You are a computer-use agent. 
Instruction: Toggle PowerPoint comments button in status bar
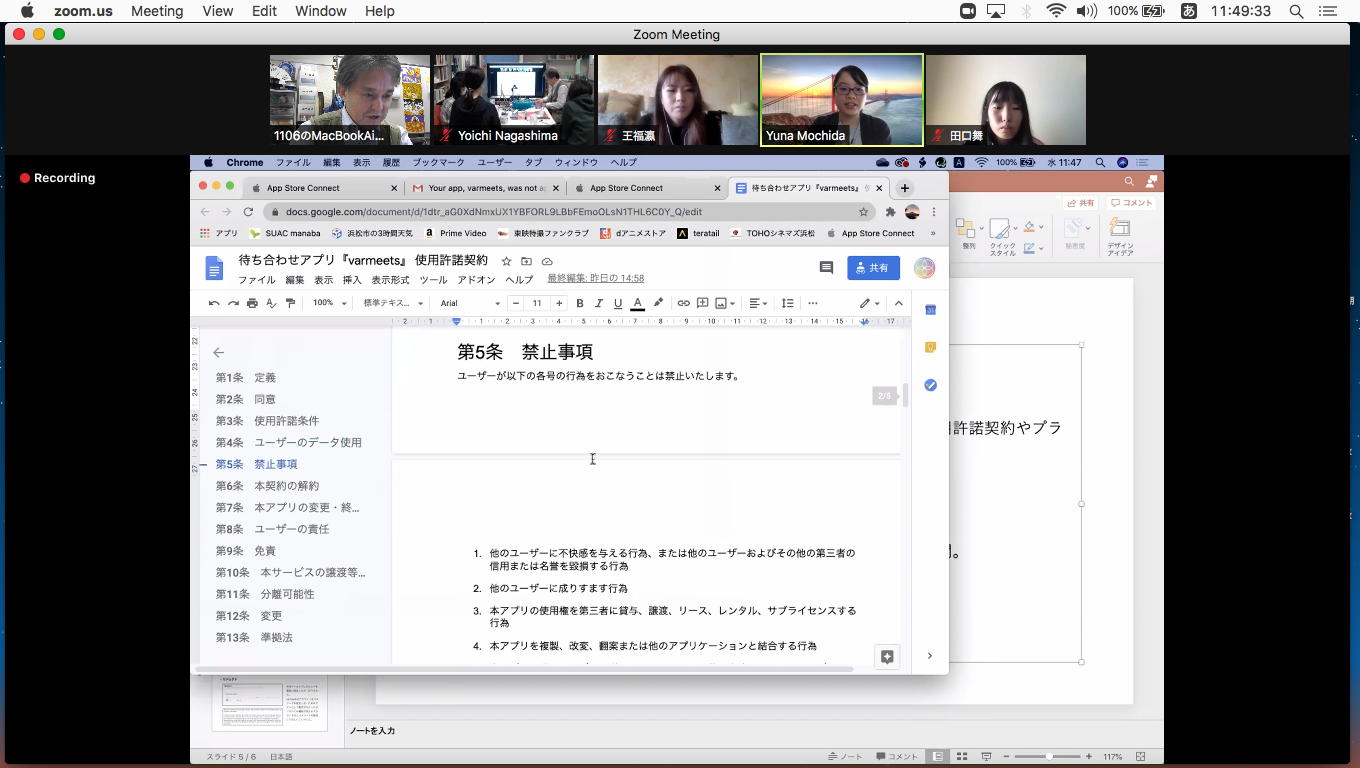[897, 757]
